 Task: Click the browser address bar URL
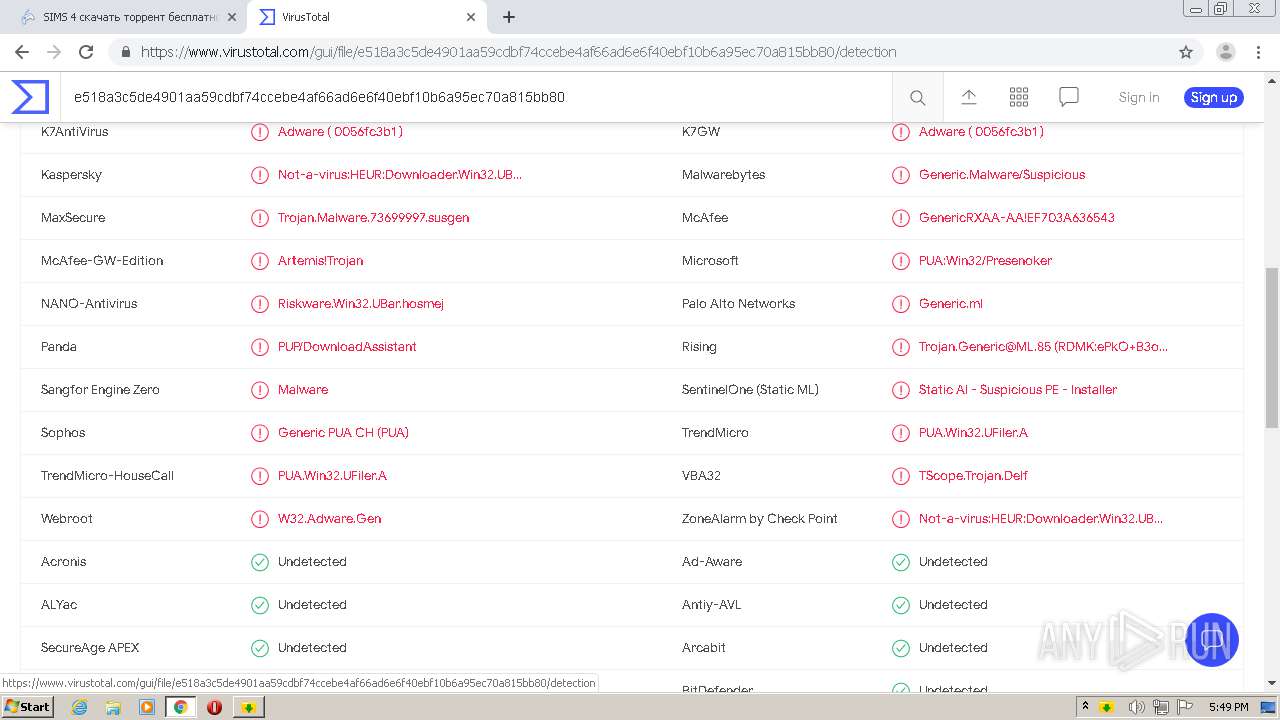[518, 52]
